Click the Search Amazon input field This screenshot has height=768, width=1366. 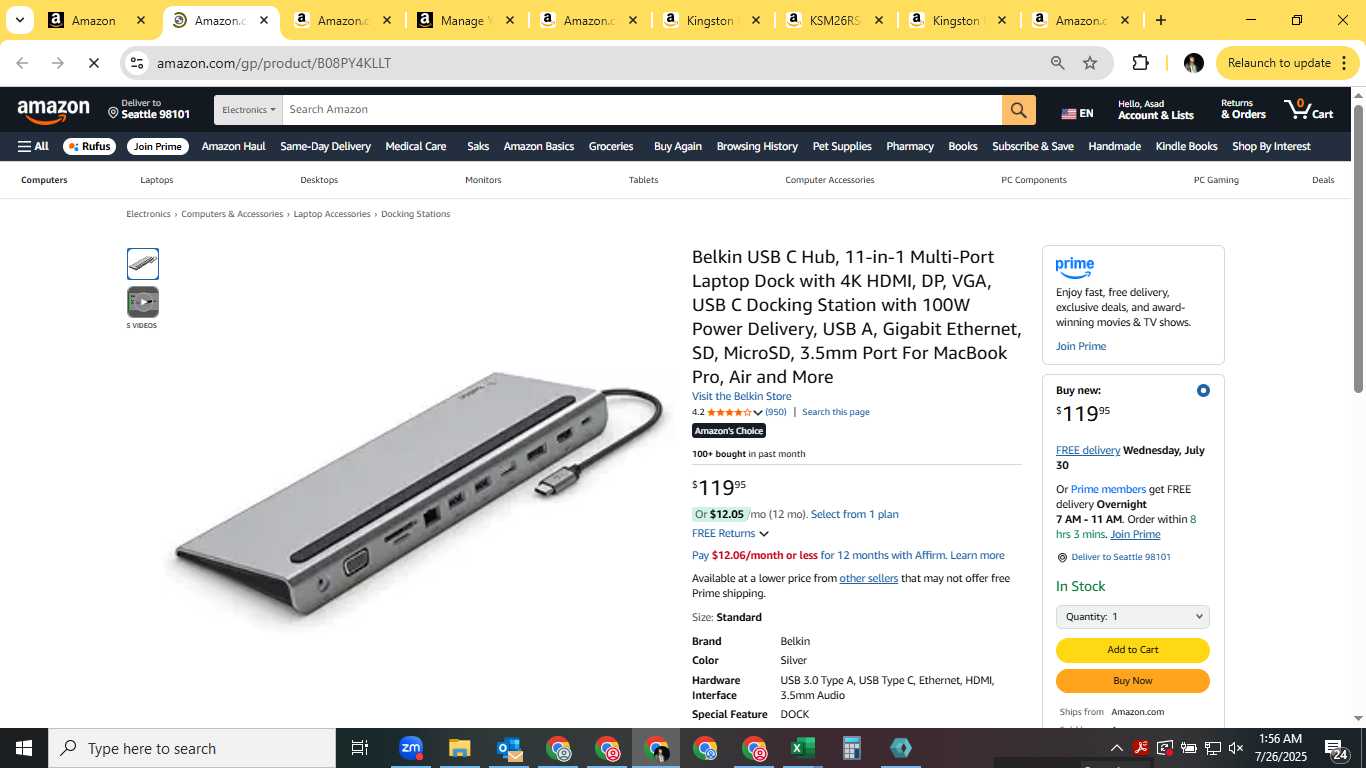pyautogui.click(x=642, y=110)
